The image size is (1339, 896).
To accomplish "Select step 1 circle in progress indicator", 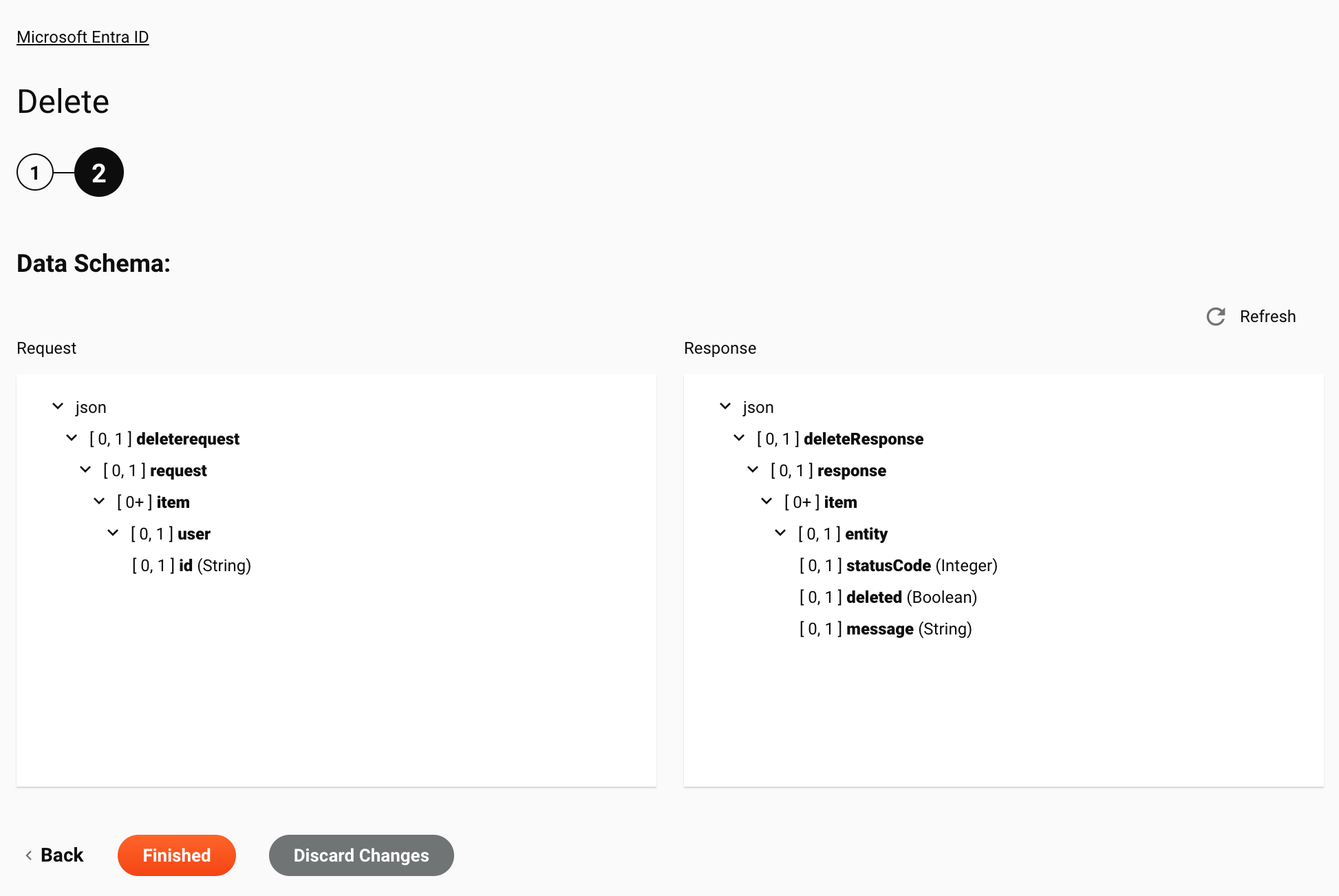I will (35, 172).
